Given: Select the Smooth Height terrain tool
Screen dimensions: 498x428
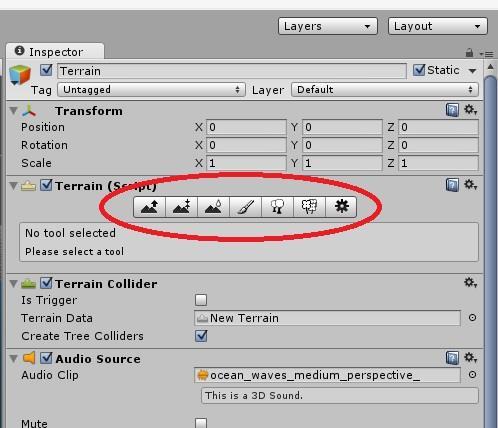Looking at the screenshot, I should tap(213, 207).
